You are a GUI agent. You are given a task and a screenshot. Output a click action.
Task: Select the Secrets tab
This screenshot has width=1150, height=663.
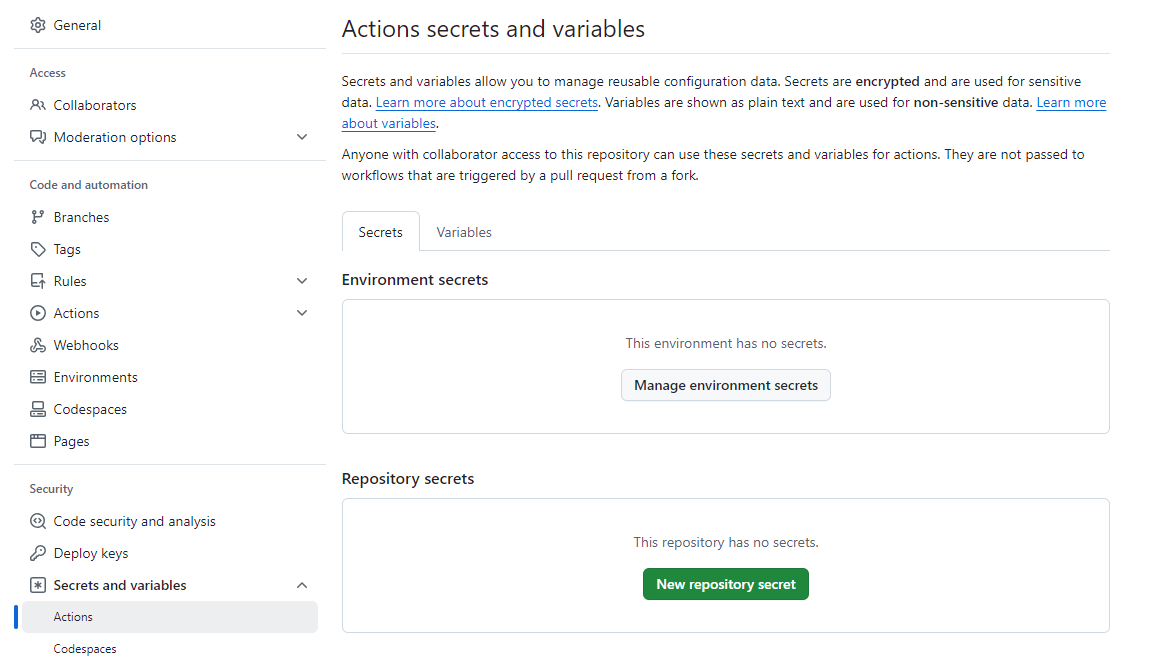click(380, 232)
